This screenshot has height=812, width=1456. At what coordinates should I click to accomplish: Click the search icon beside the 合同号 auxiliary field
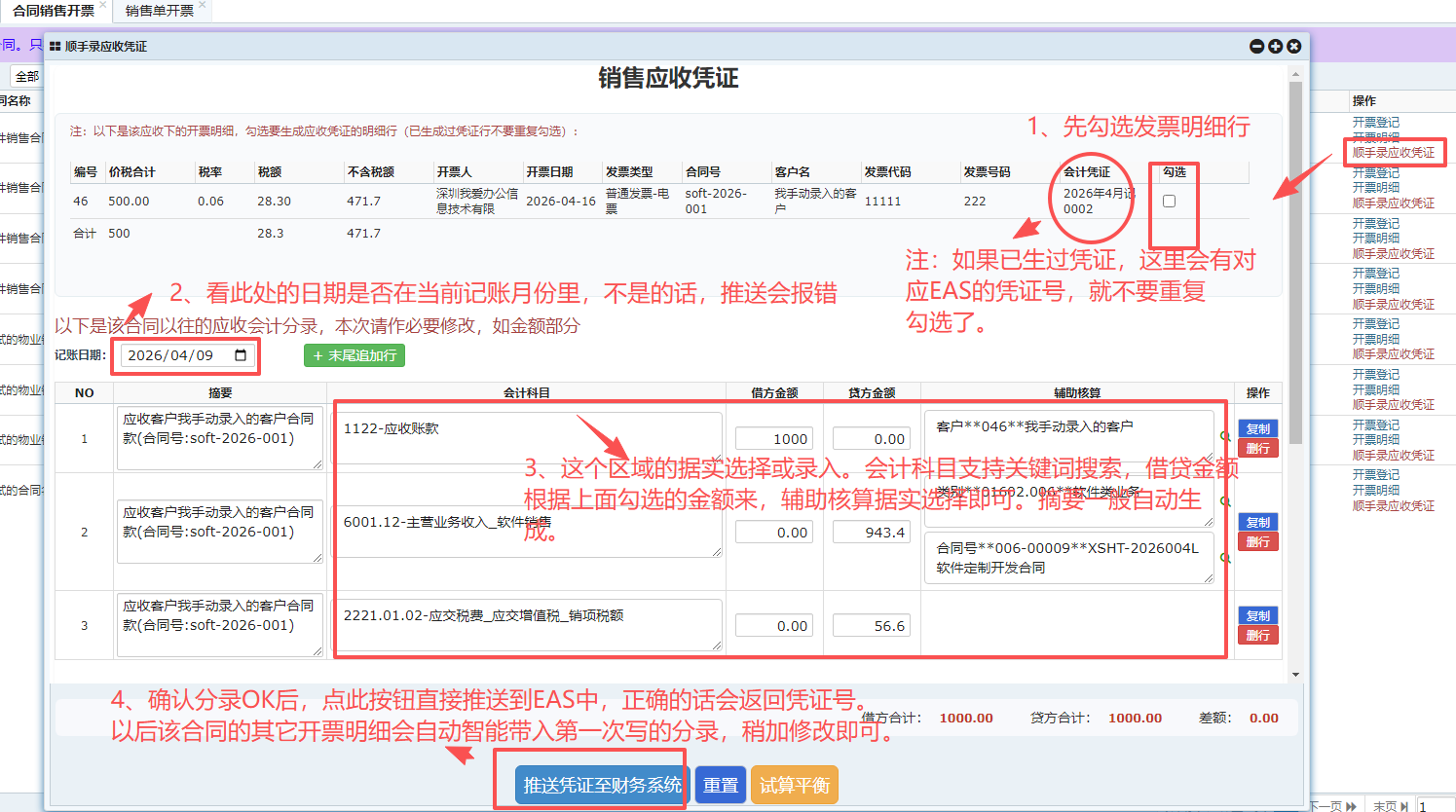point(1224,558)
